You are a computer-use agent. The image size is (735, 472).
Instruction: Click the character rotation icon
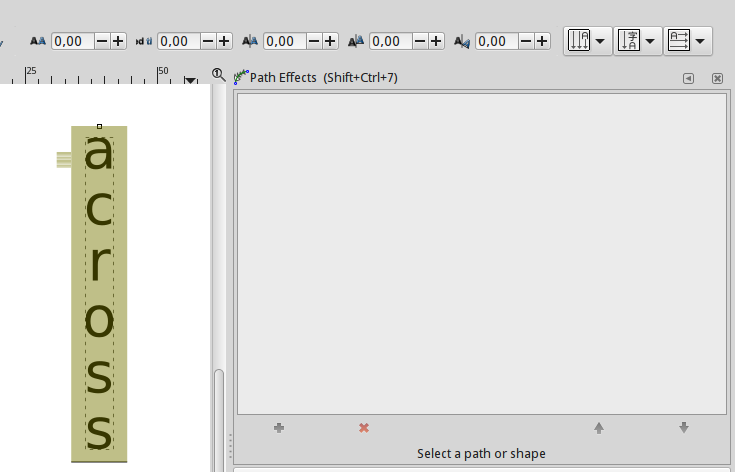click(461, 41)
